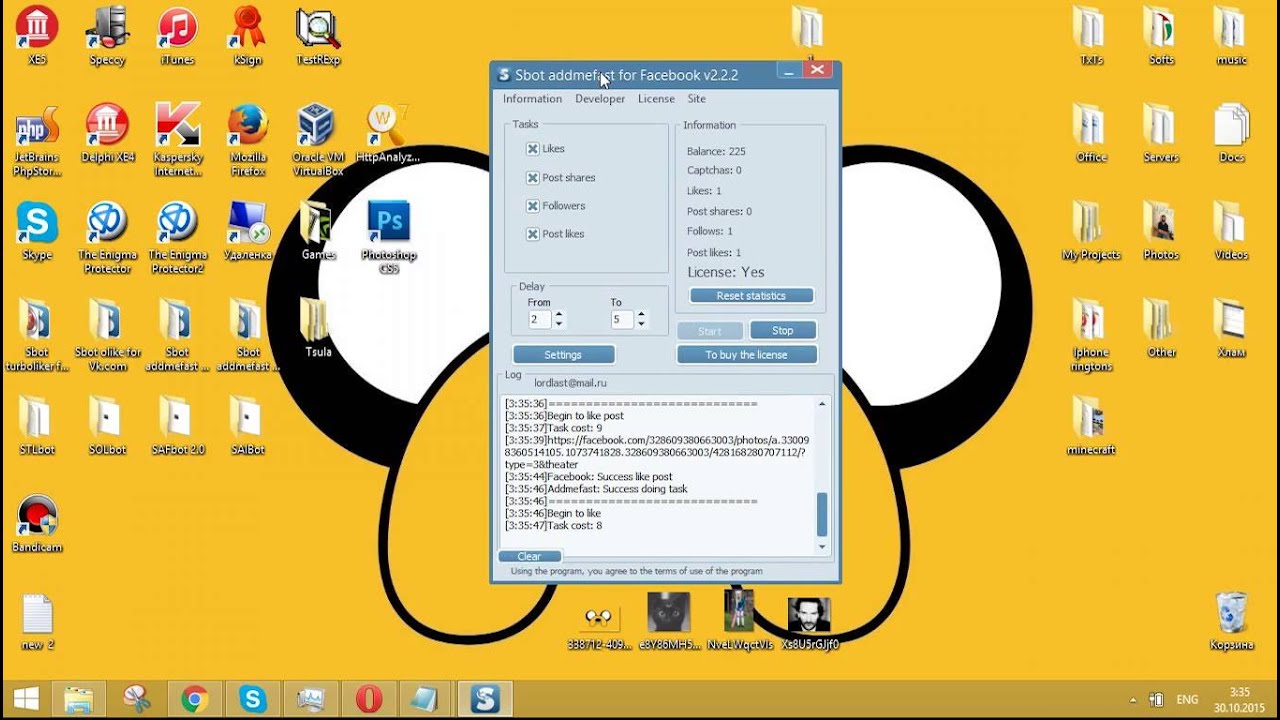This screenshot has width=1280, height=720.
Task: Increase the Delay To value
Action: (641, 315)
